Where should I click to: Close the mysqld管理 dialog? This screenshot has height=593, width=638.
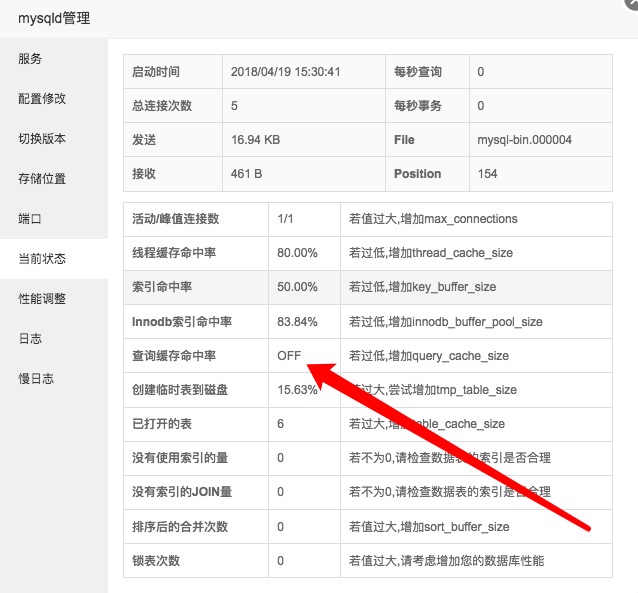(x=632, y=2)
